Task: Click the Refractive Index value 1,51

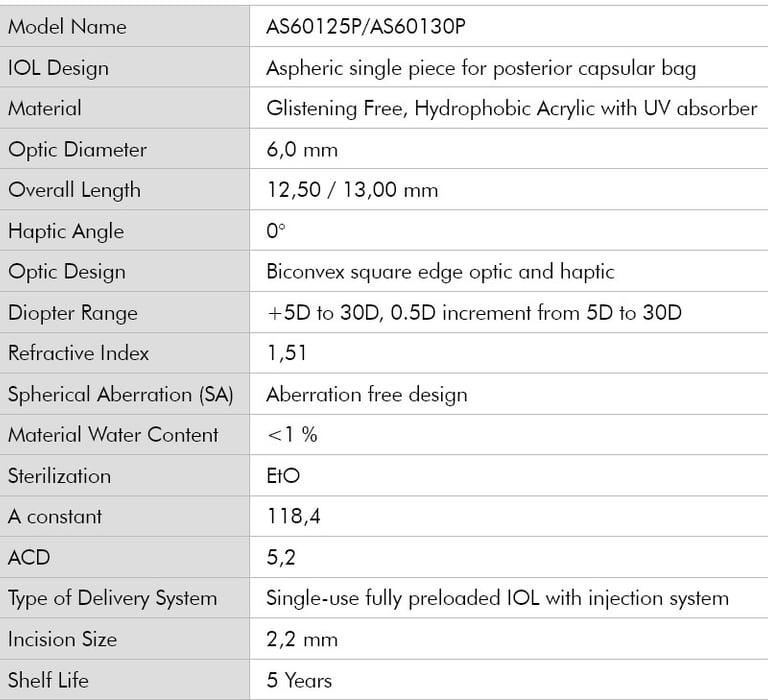Action: pyautogui.click(x=286, y=353)
